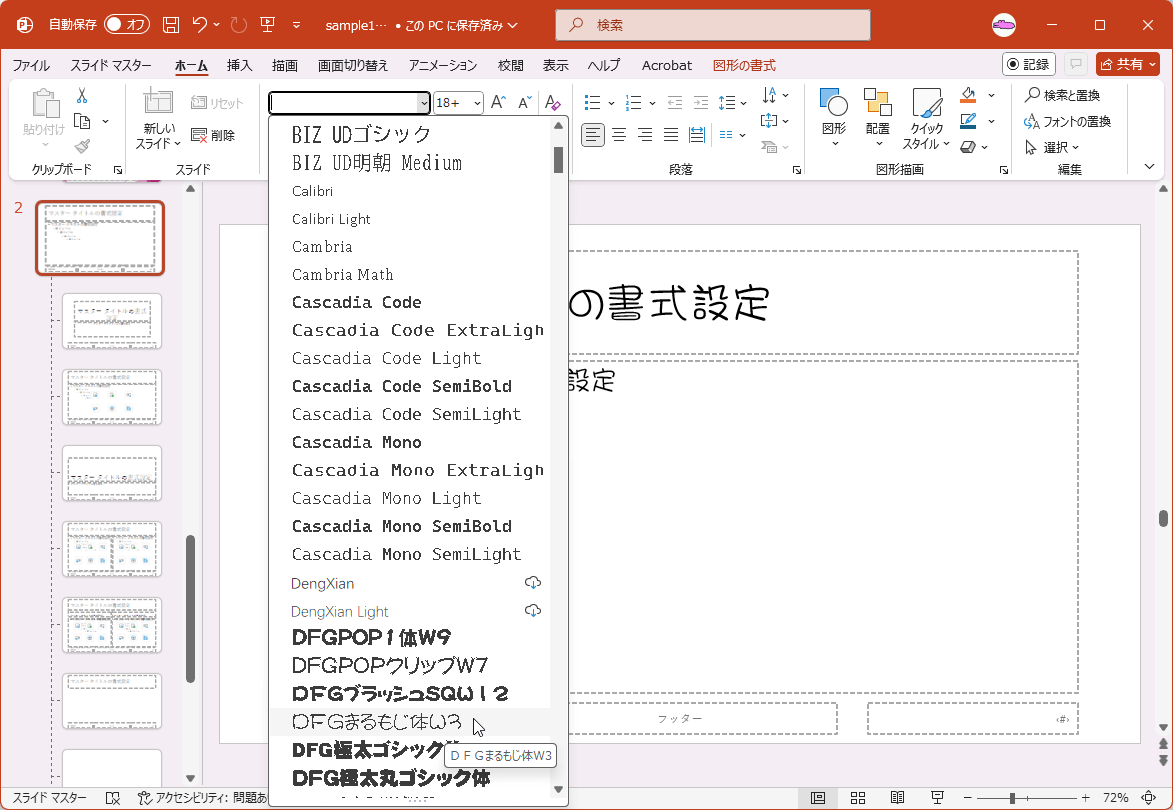Screen dimensions: 1173x810
Task: Toggle justify text alignment
Action: click(x=671, y=135)
